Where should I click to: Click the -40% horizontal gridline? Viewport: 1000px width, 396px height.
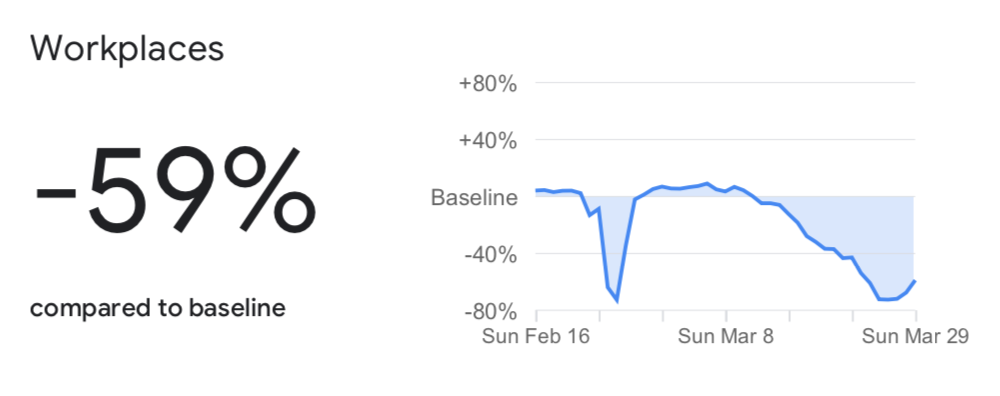click(725, 254)
